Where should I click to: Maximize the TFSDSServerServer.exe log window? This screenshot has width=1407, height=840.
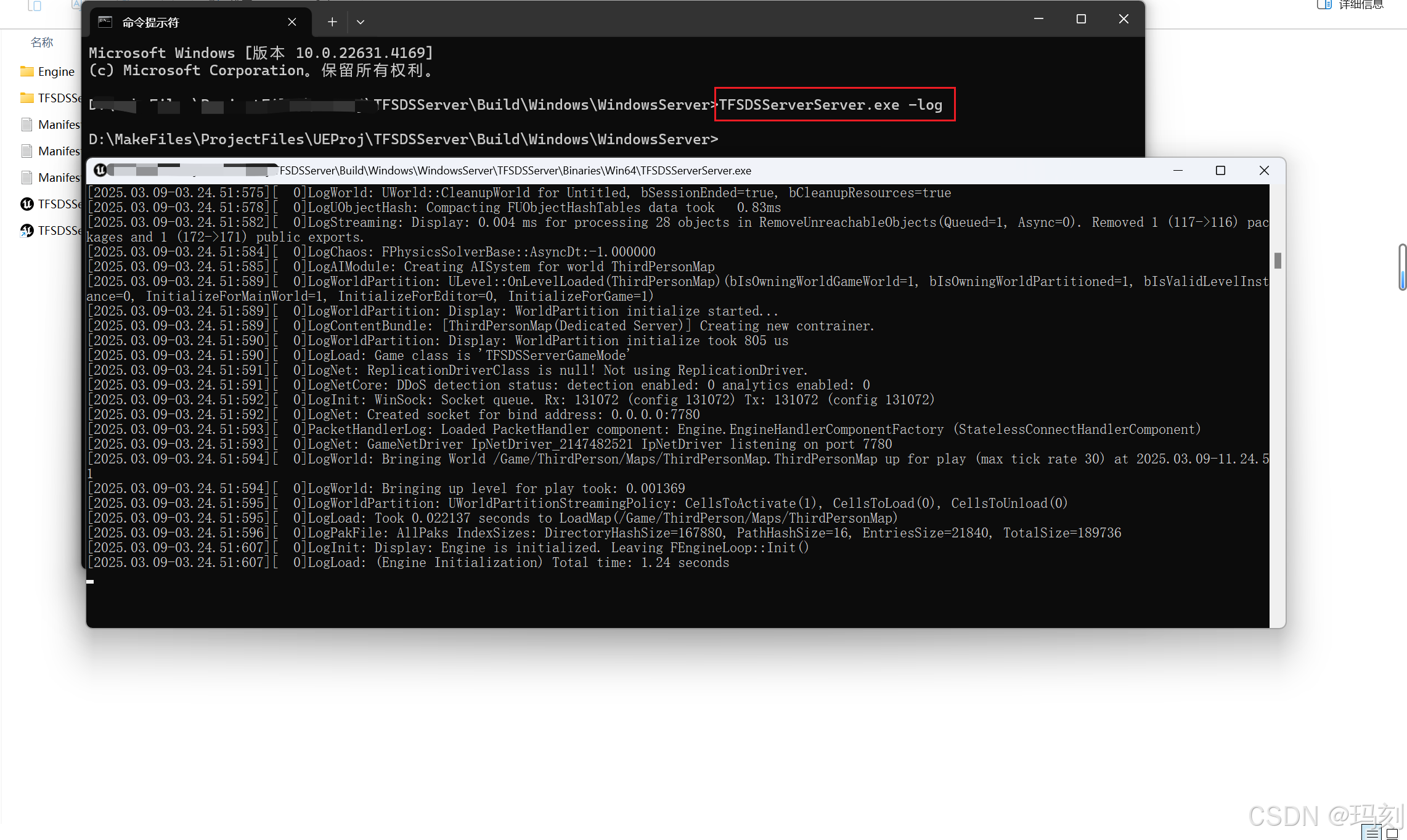(x=1220, y=171)
